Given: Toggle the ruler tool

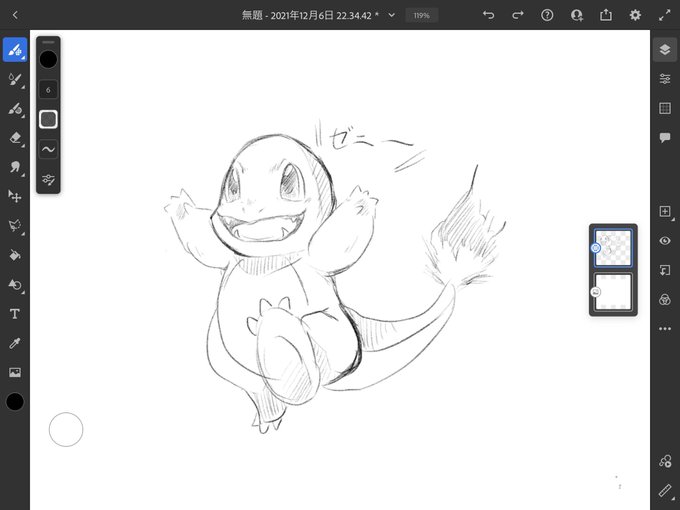Looking at the screenshot, I should (x=665, y=490).
